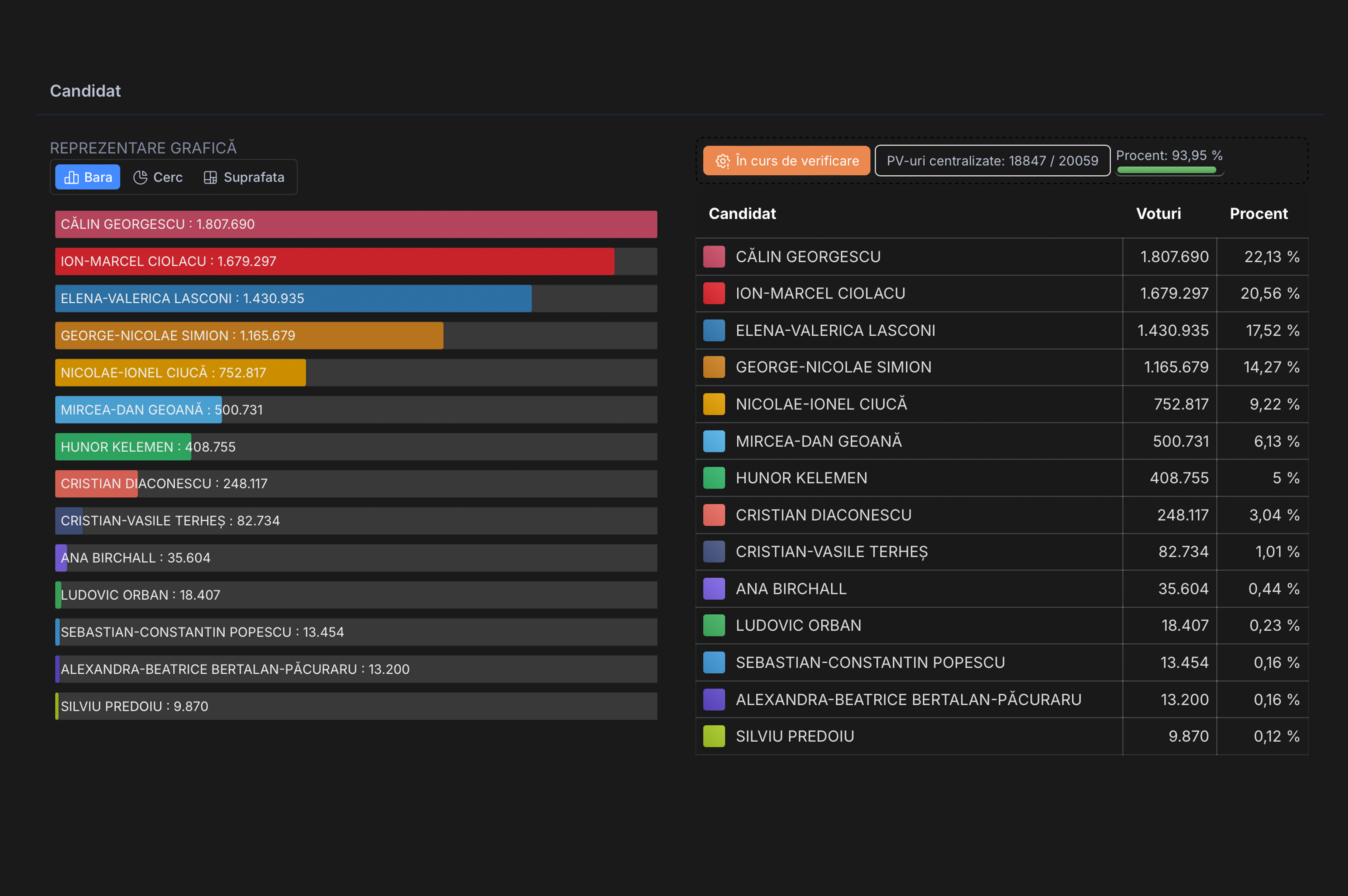Click the gear icon in verification badge

723,161
